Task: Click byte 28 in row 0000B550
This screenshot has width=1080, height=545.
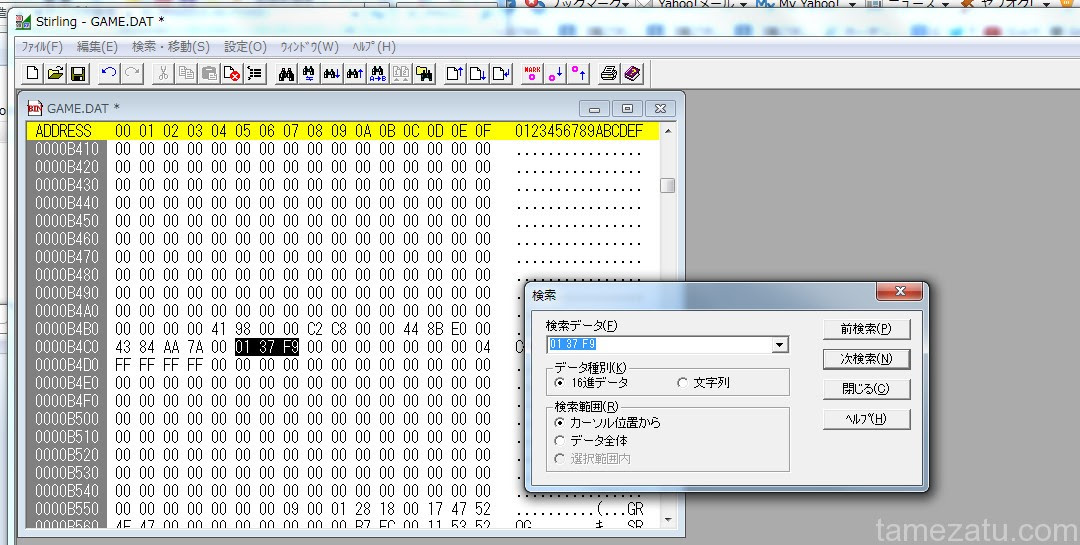Action: [363, 508]
